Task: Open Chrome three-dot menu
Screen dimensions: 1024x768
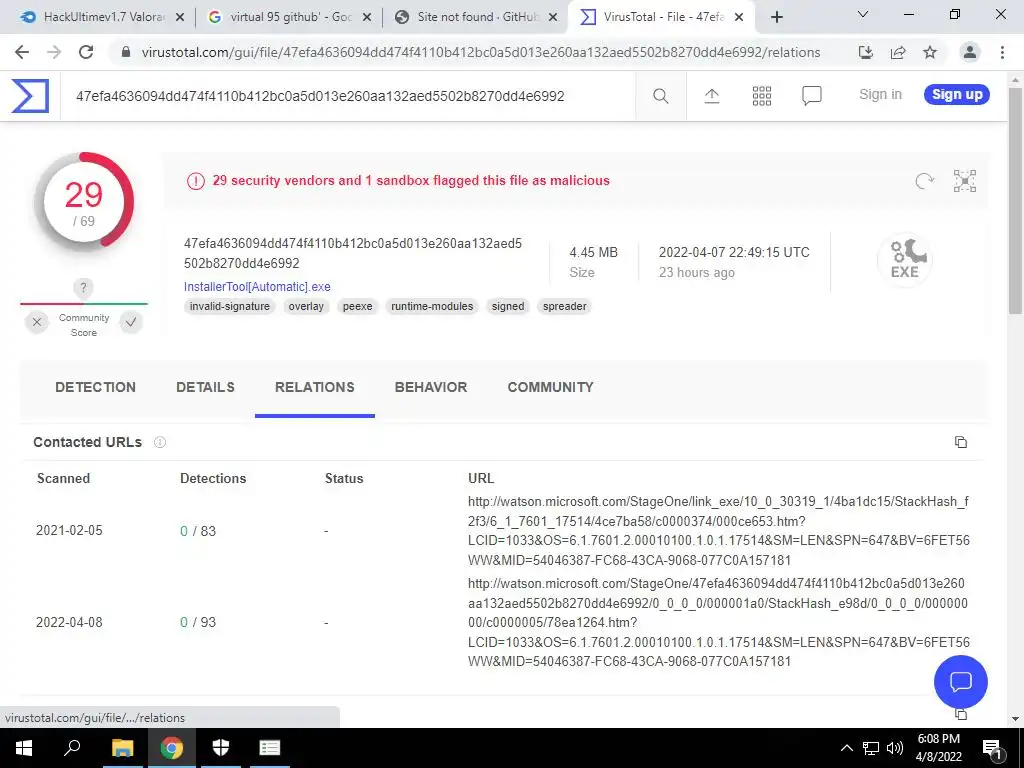Action: [x=1002, y=52]
